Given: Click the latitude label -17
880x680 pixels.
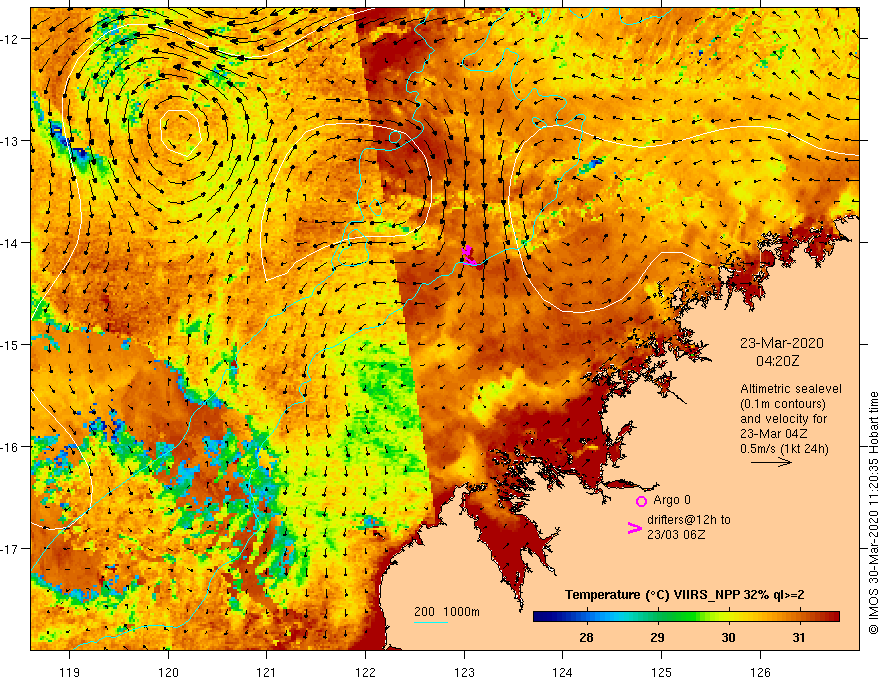Looking at the screenshot, I should [10, 549].
